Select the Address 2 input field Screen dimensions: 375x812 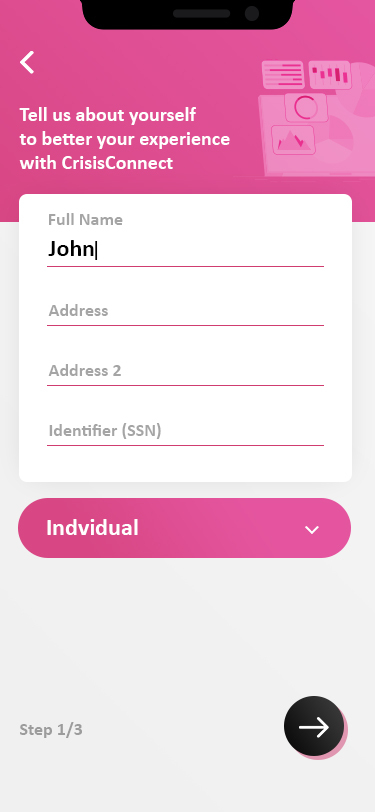click(185, 371)
